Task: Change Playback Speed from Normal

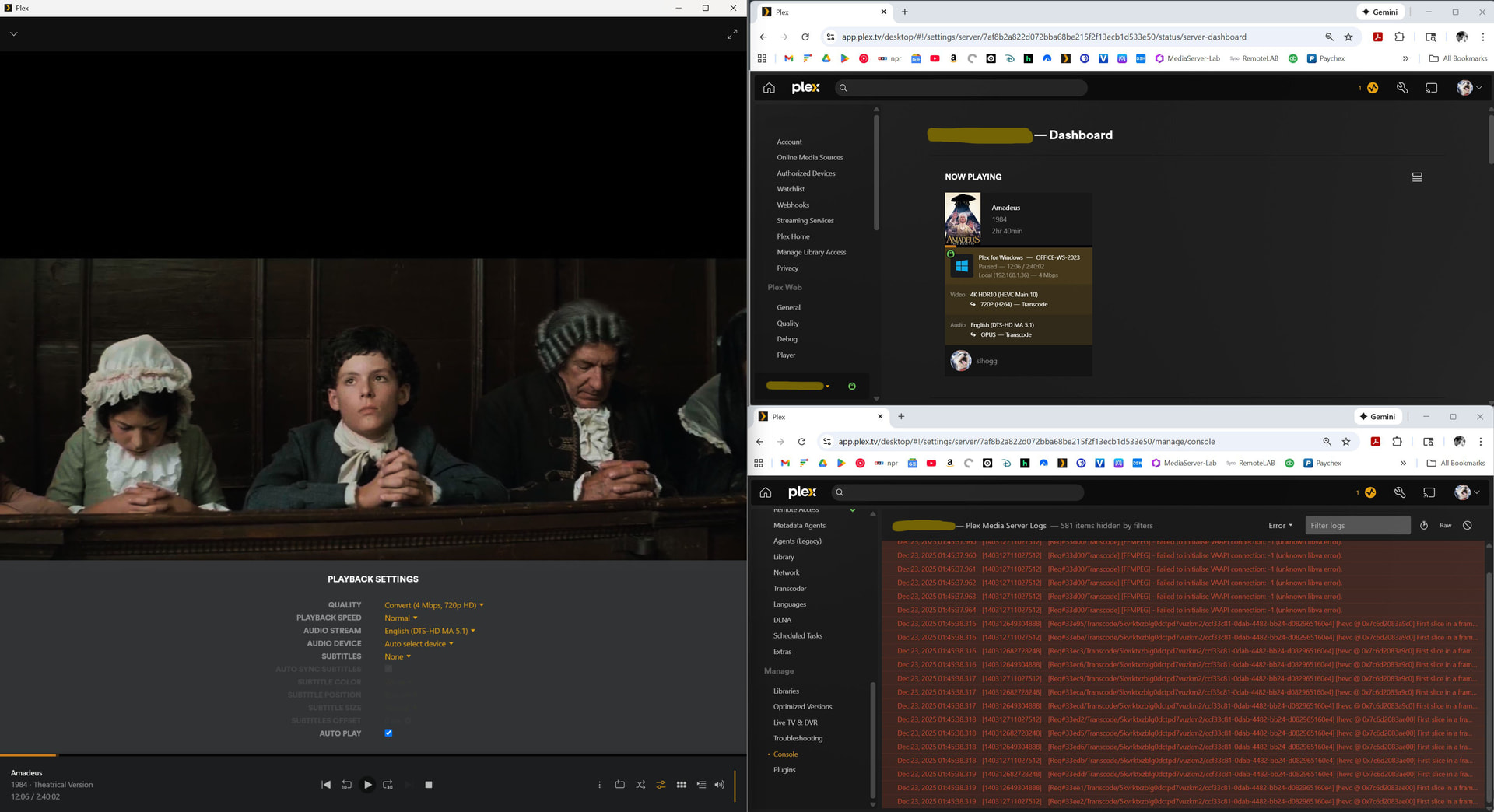Action: pos(401,618)
